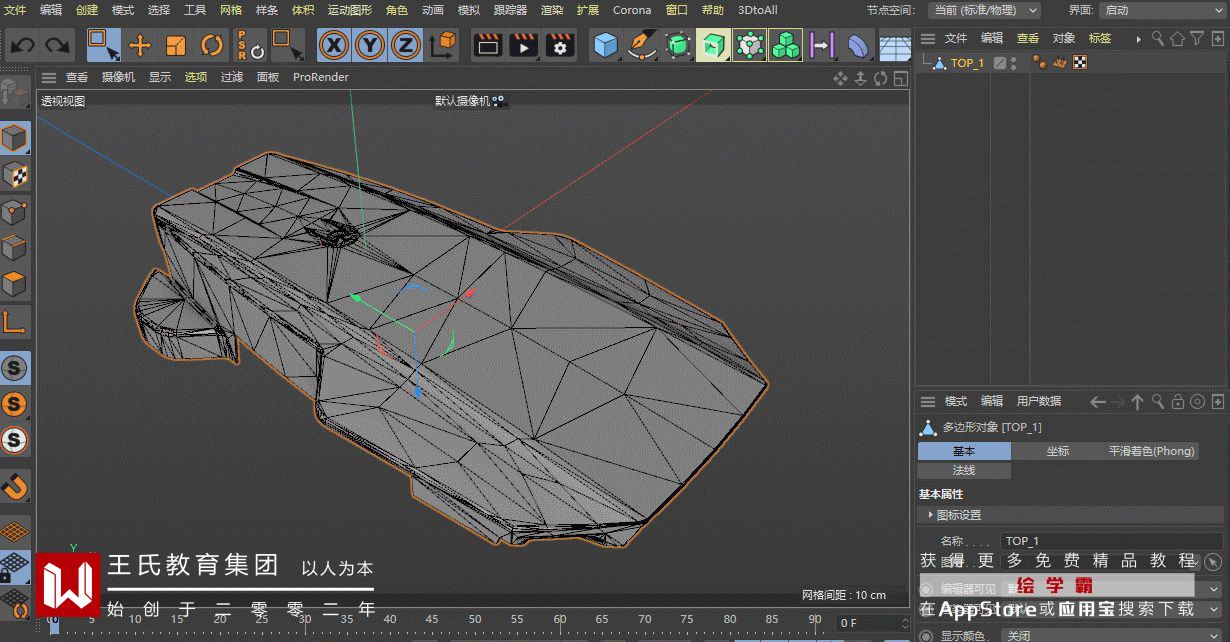Choose the Rotate tool
This screenshot has height=642, width=1230.
[x=212, y=45]
